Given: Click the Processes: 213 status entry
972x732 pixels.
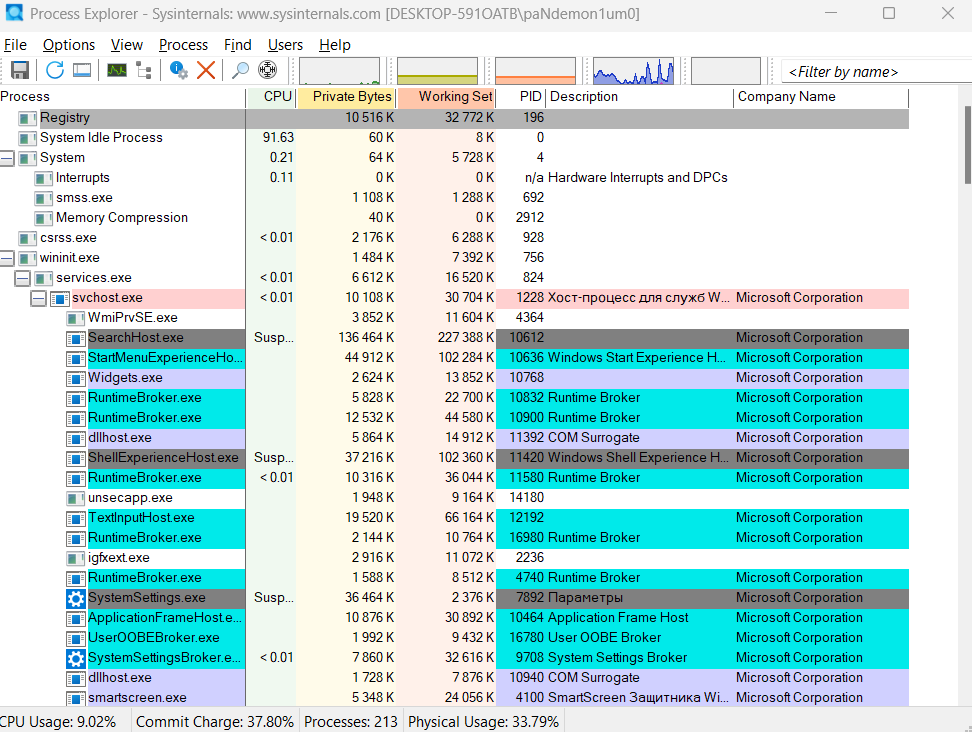Looking at the screenshot, I should point(351,722).
